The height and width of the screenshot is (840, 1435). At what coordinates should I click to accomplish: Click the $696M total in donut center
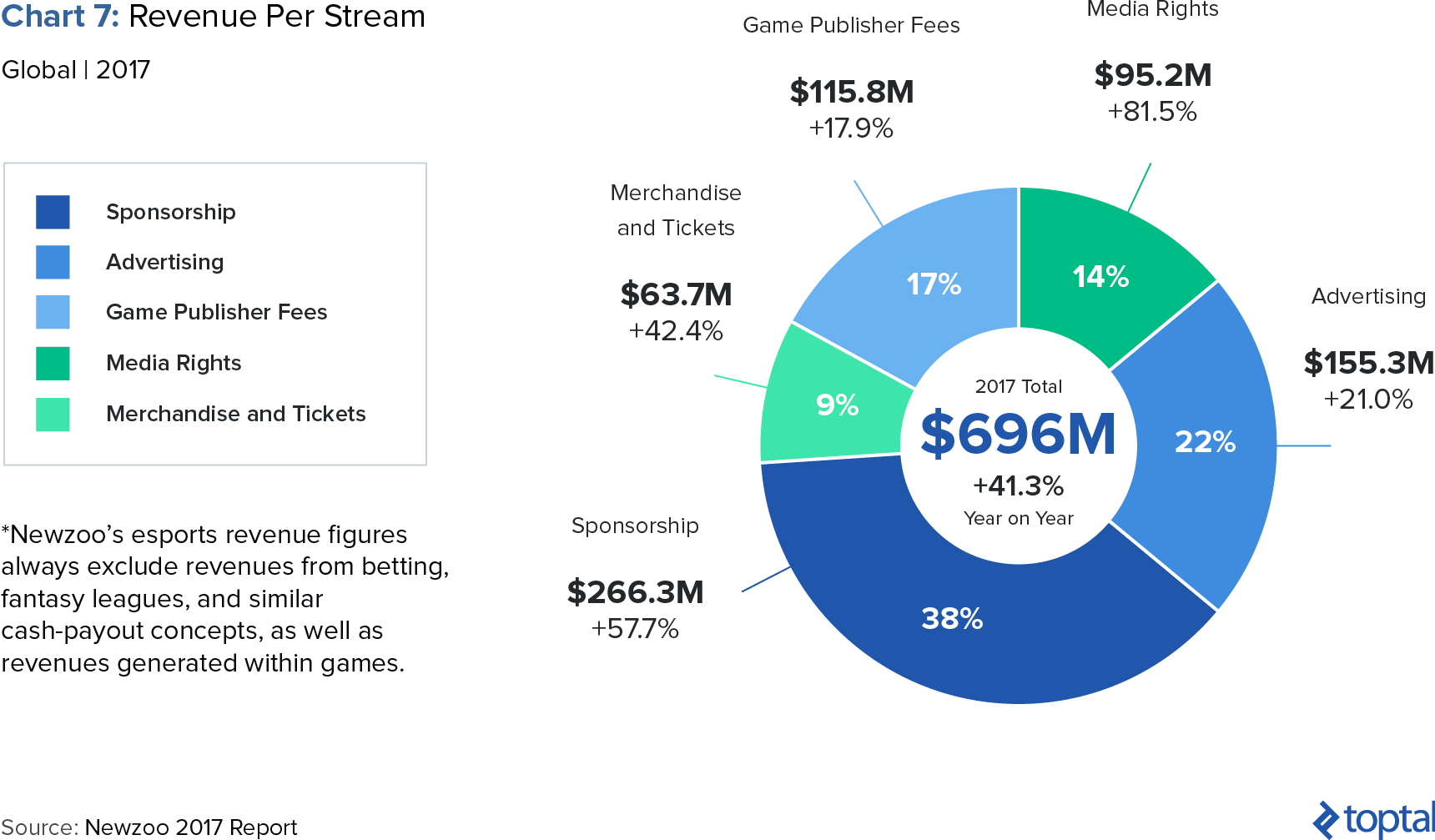point(1018,434)
